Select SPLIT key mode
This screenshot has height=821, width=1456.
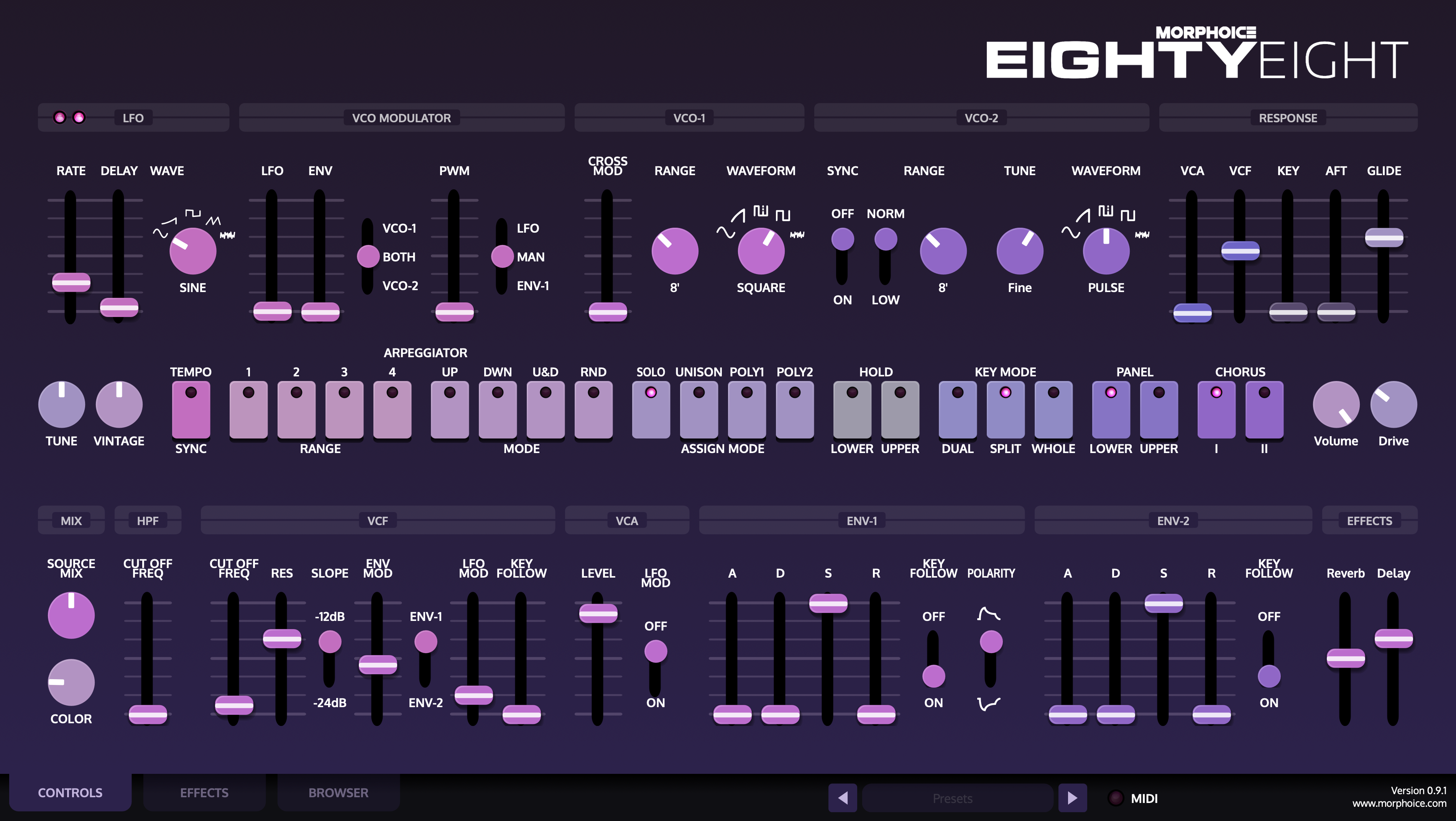click(x=1006, y=410)
